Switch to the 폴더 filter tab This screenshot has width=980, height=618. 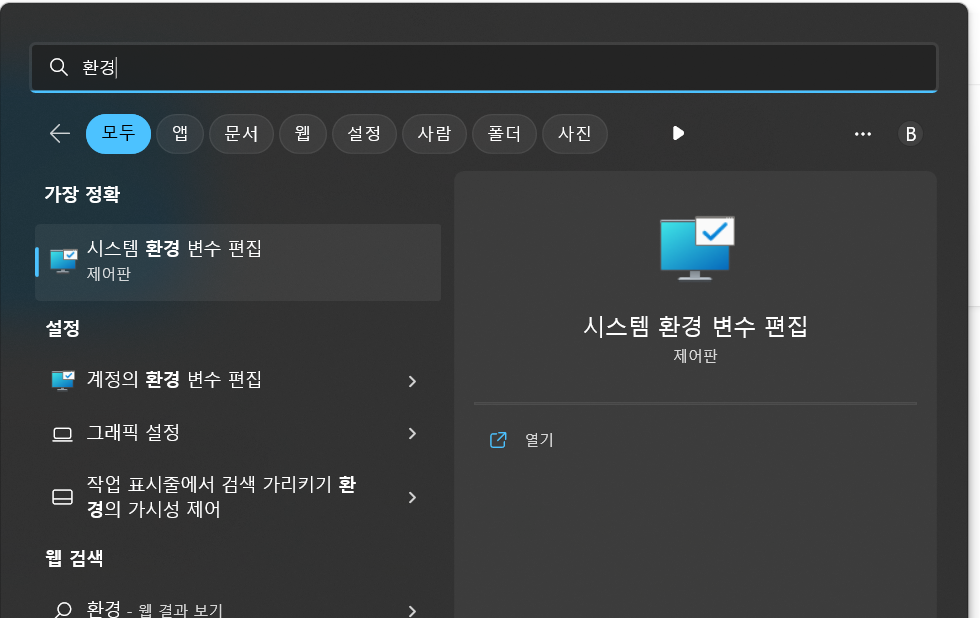[504, 133]
